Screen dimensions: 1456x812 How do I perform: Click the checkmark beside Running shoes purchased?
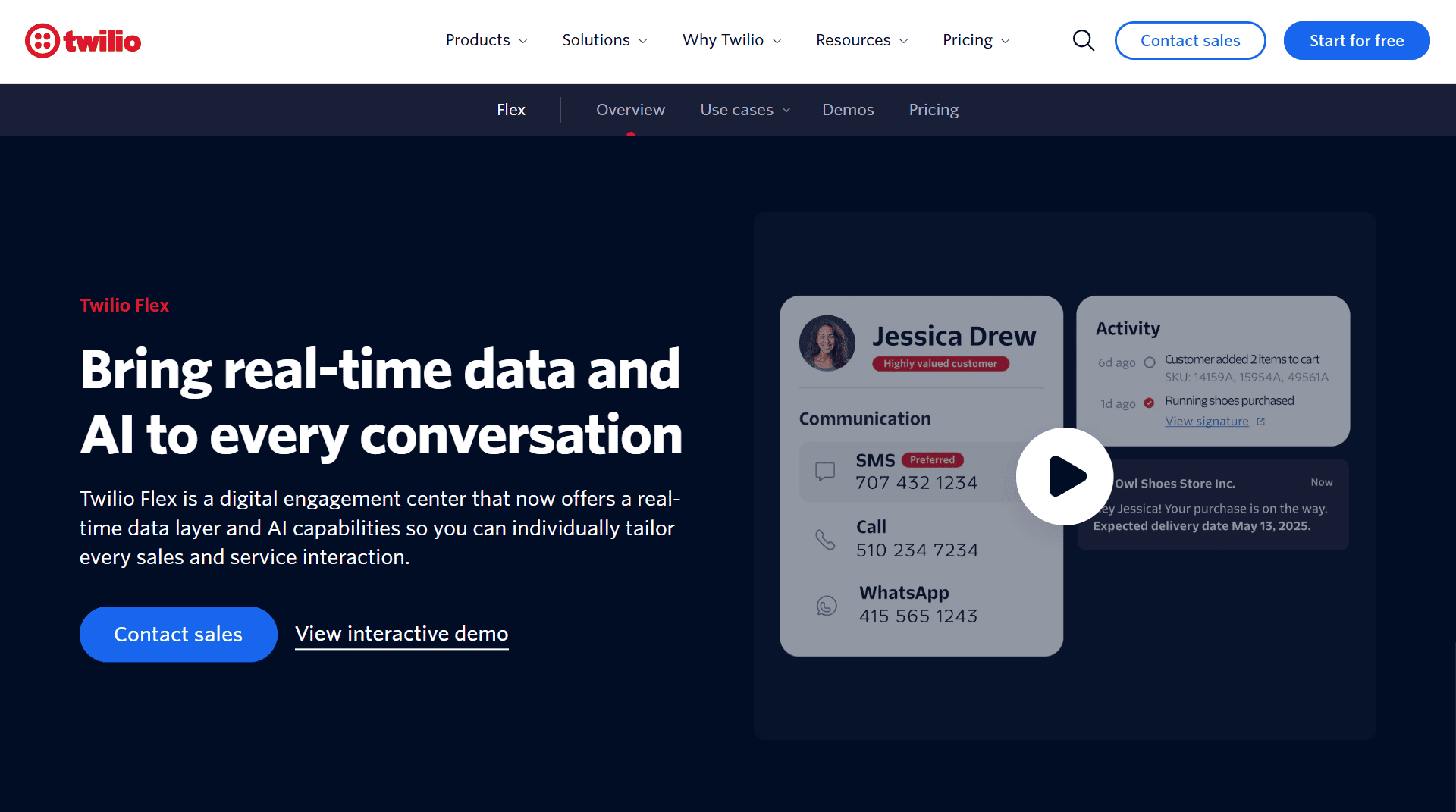pyautogui.click(x=1149, y=403)
